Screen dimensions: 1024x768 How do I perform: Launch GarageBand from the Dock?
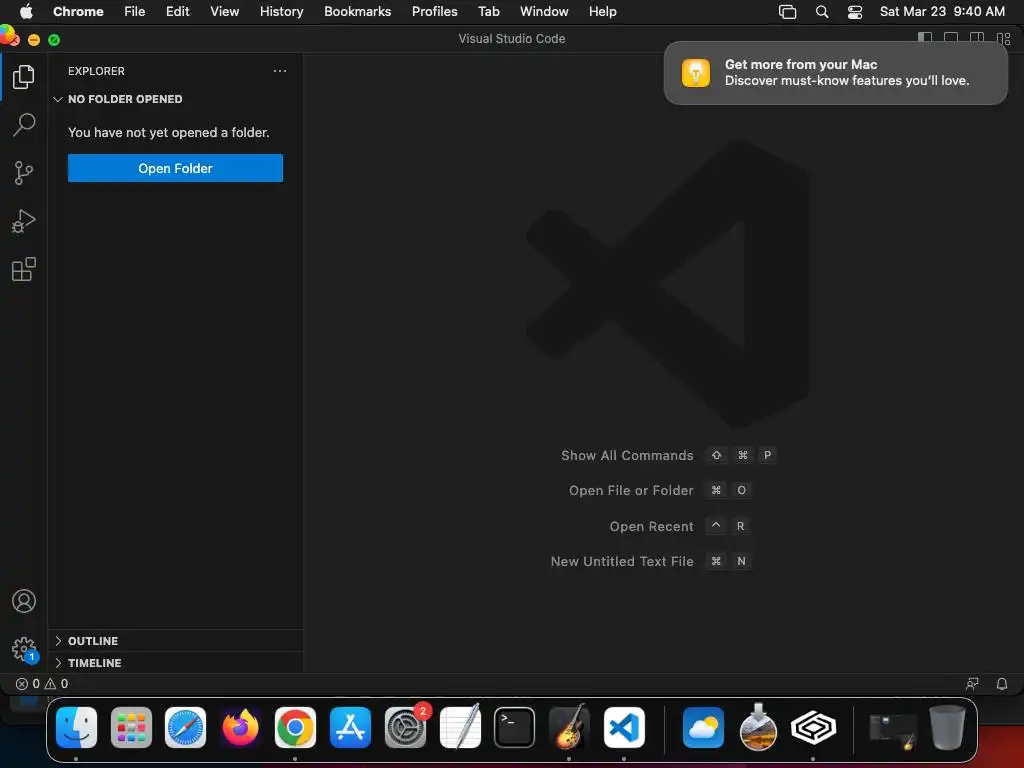569,727
